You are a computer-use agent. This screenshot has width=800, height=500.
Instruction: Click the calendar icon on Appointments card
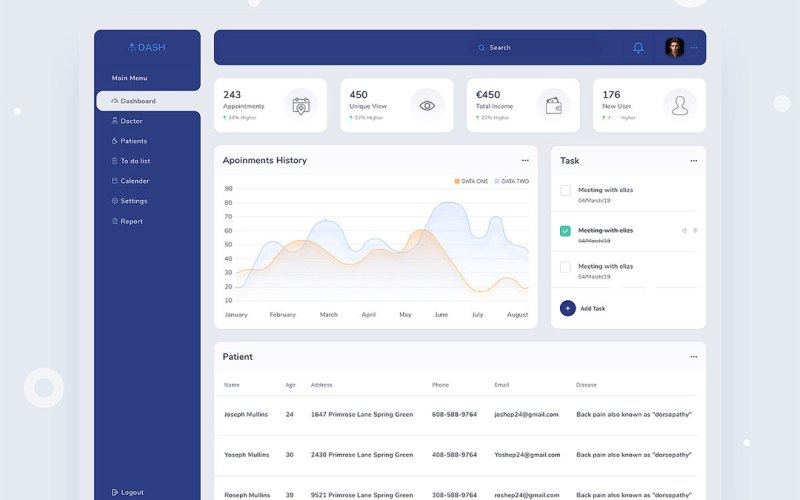pyautogui.click(x=301, y=106)
